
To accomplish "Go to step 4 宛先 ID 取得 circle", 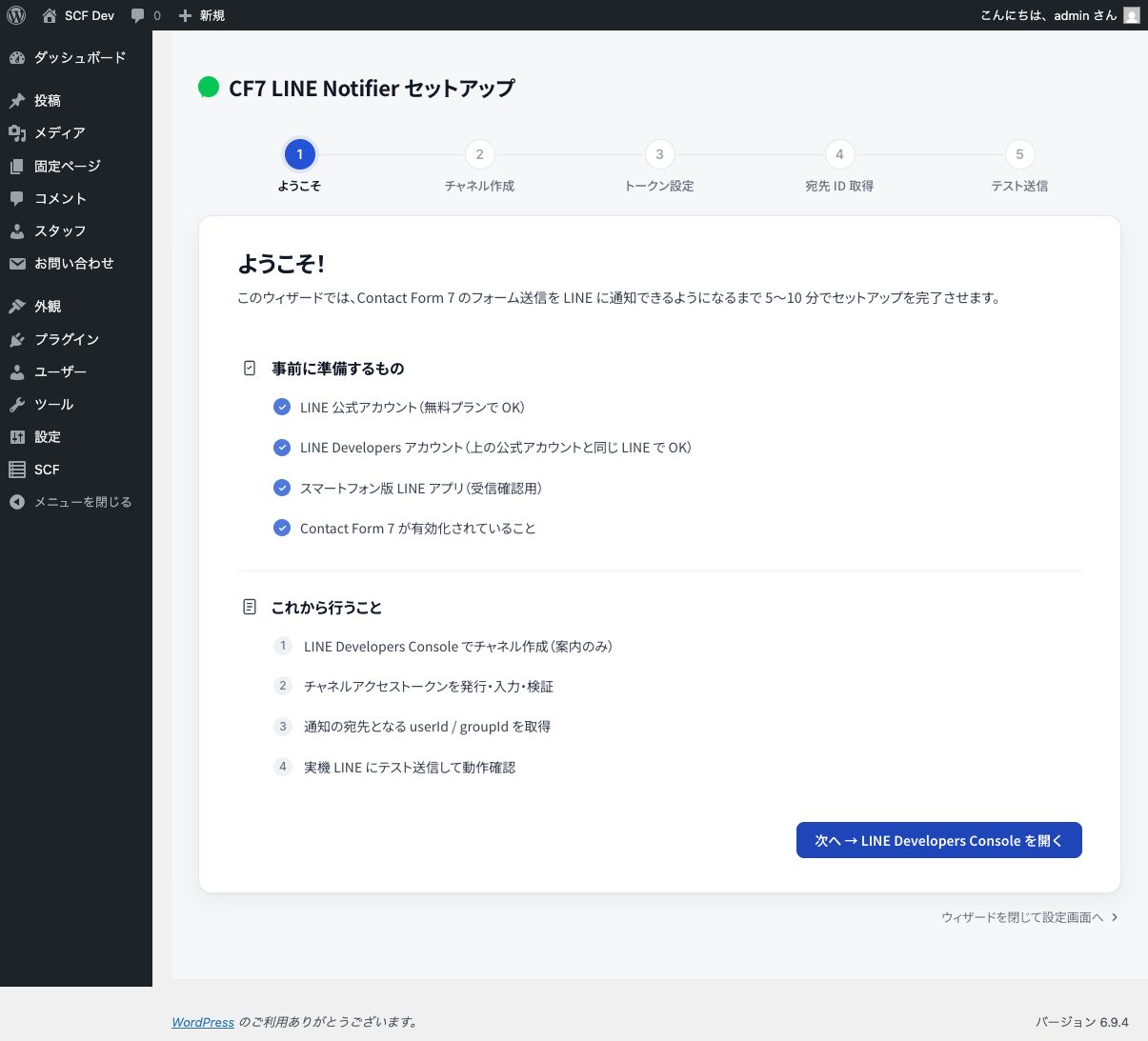I will click(x=839, y=154).
